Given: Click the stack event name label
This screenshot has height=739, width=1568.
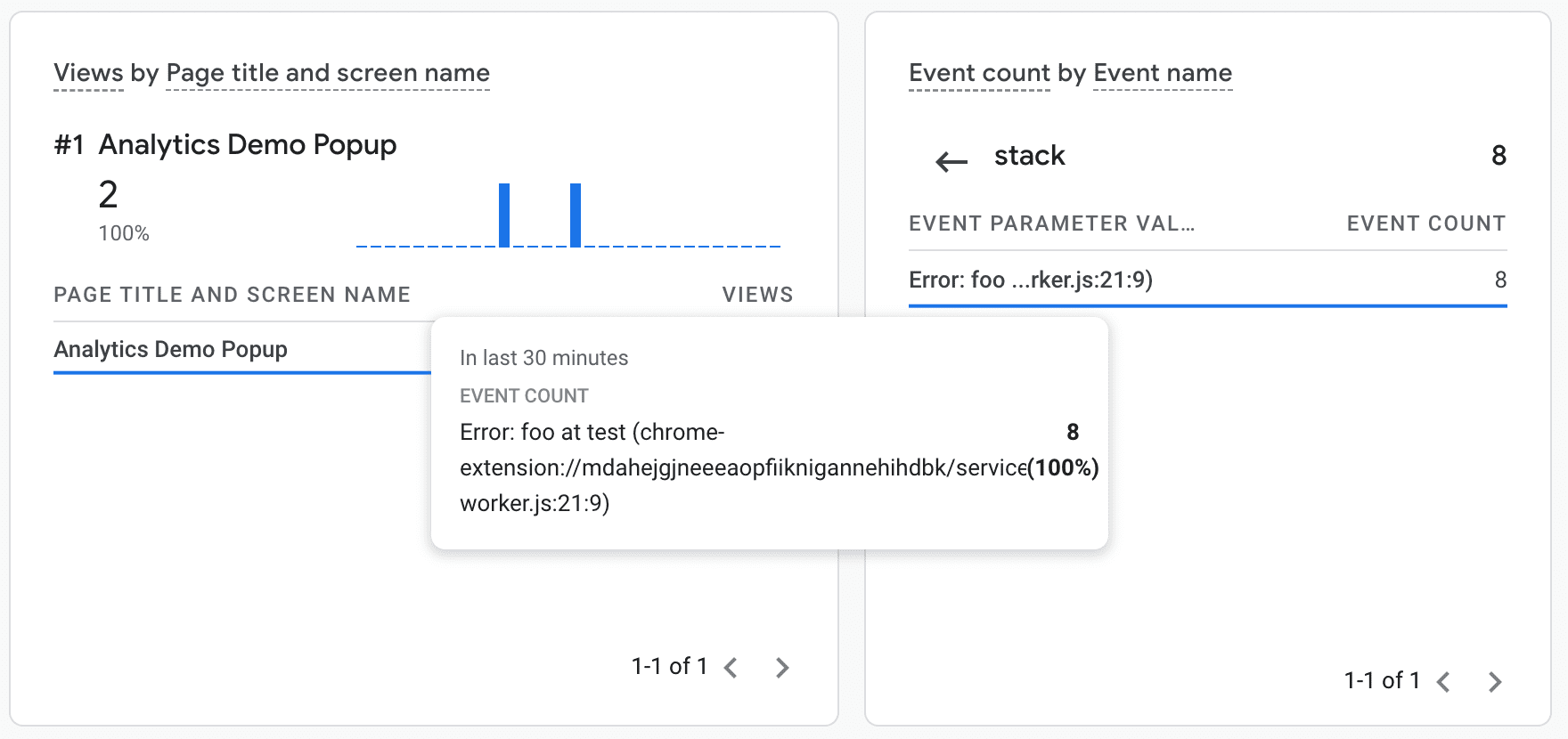Looking at the screenshot, I should pos(1029,156).
